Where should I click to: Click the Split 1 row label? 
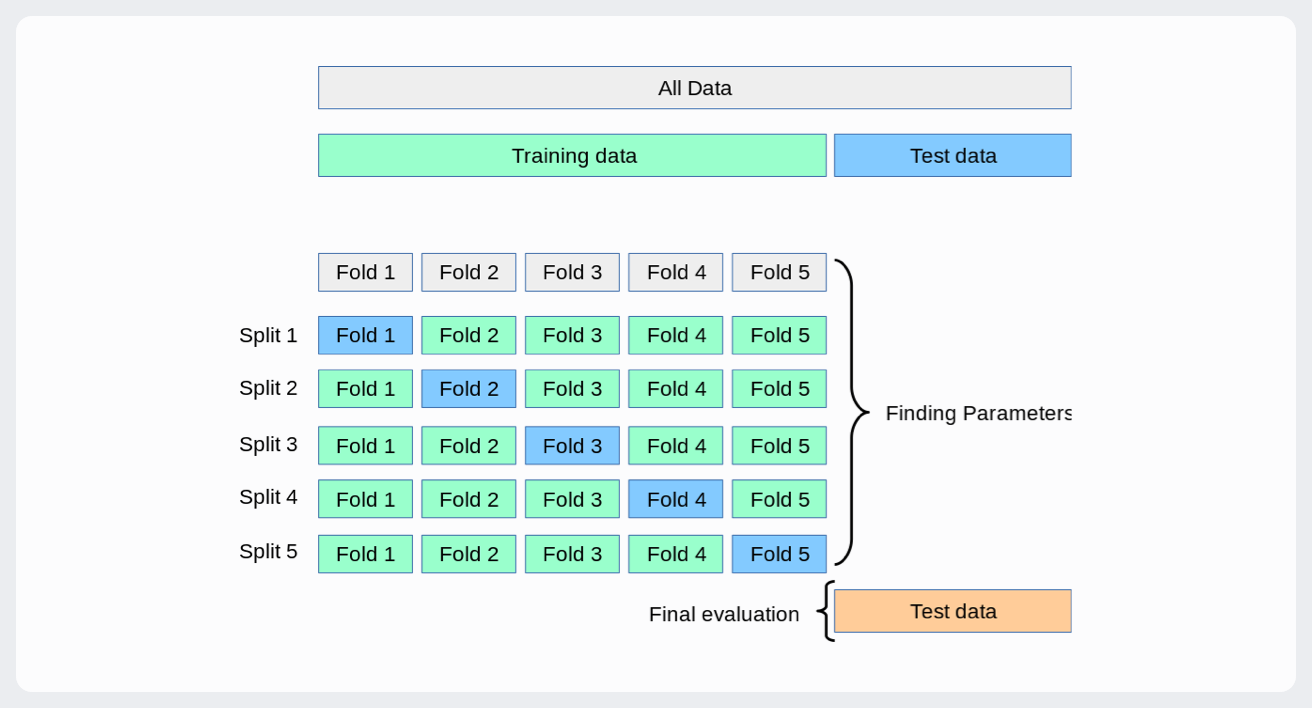click(x=268, y=335)
